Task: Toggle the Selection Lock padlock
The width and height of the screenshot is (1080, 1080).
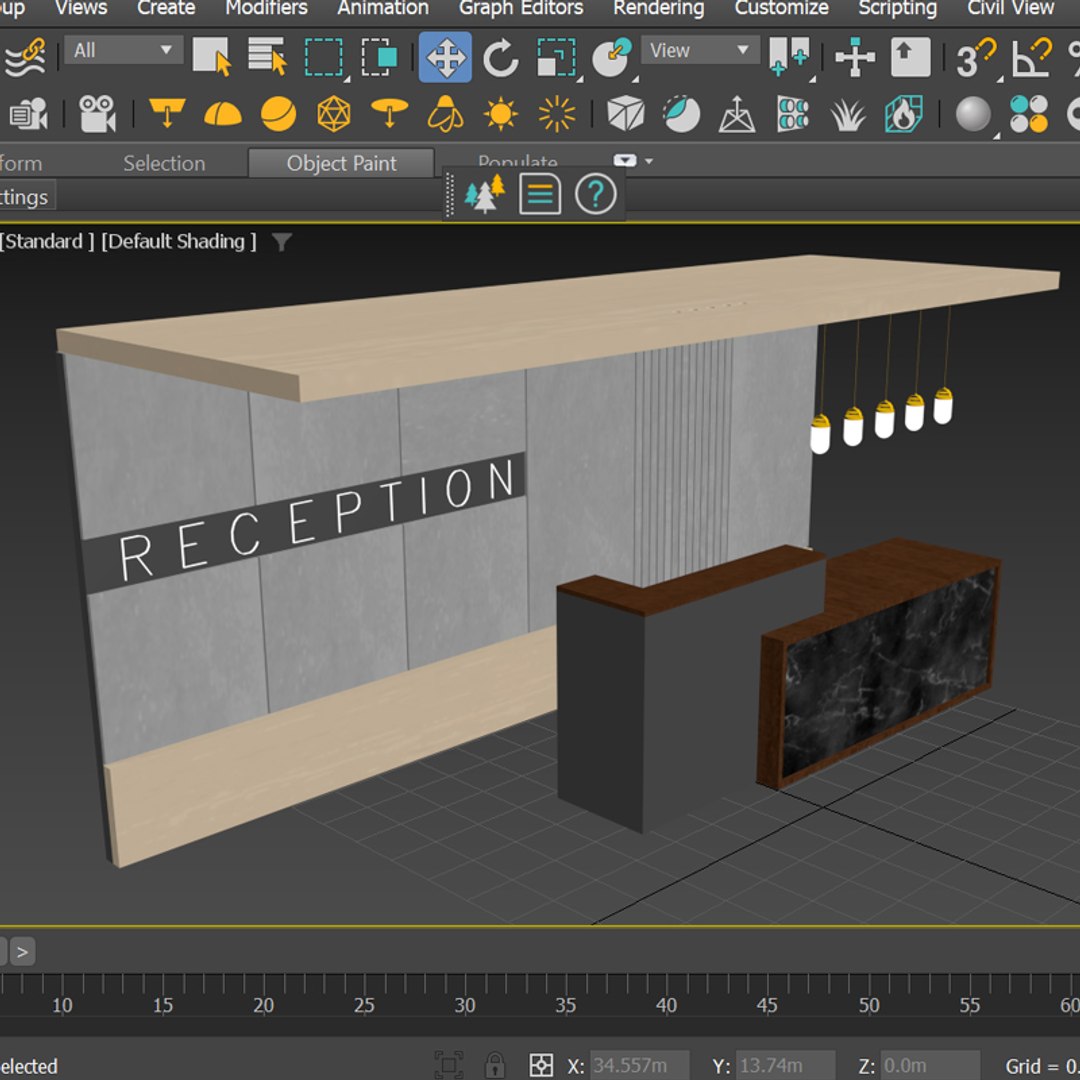Action: pyautogui.click(x=495, y=1066)
